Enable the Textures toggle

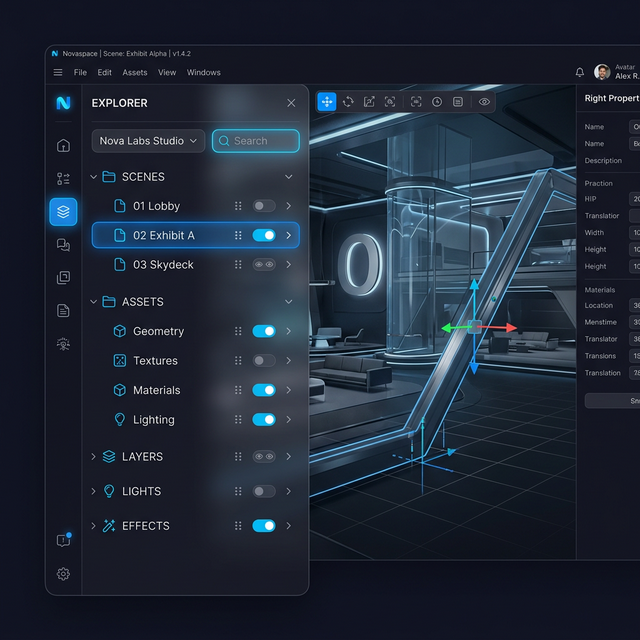[264, 361]
